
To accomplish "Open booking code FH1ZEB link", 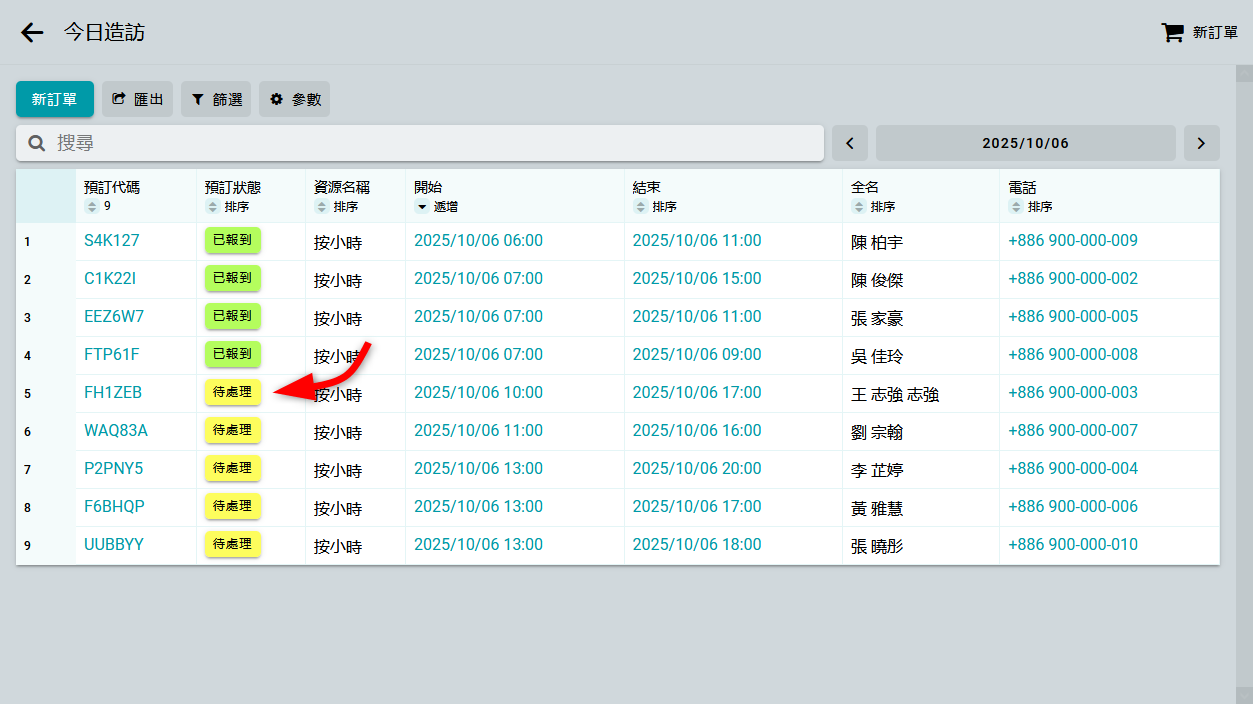I will point(113,393).
